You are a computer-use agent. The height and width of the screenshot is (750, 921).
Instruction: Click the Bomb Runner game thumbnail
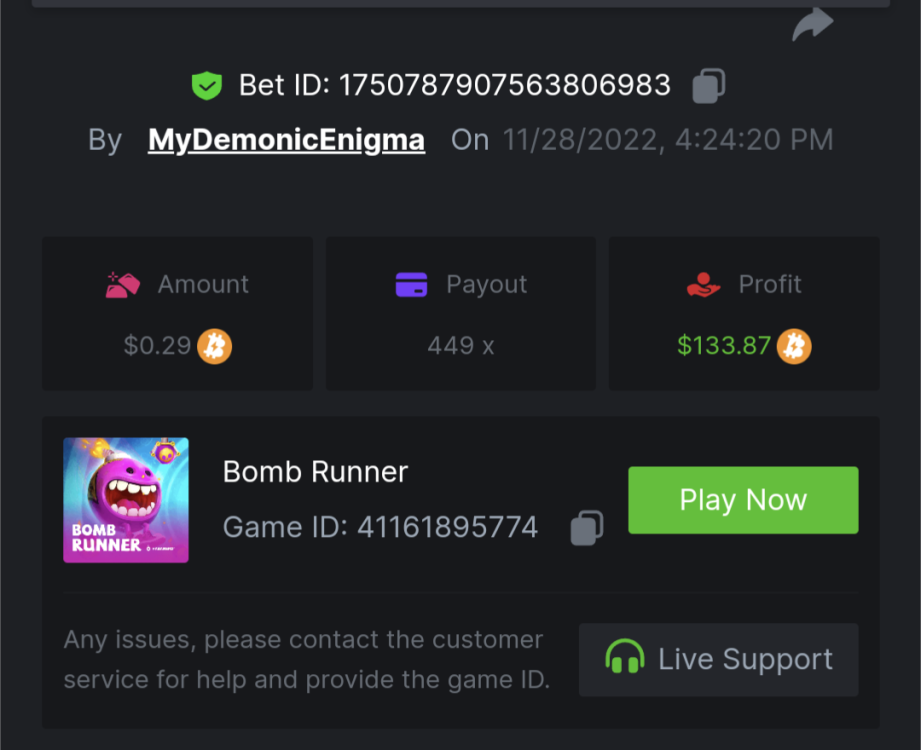[x=126, y=501]
